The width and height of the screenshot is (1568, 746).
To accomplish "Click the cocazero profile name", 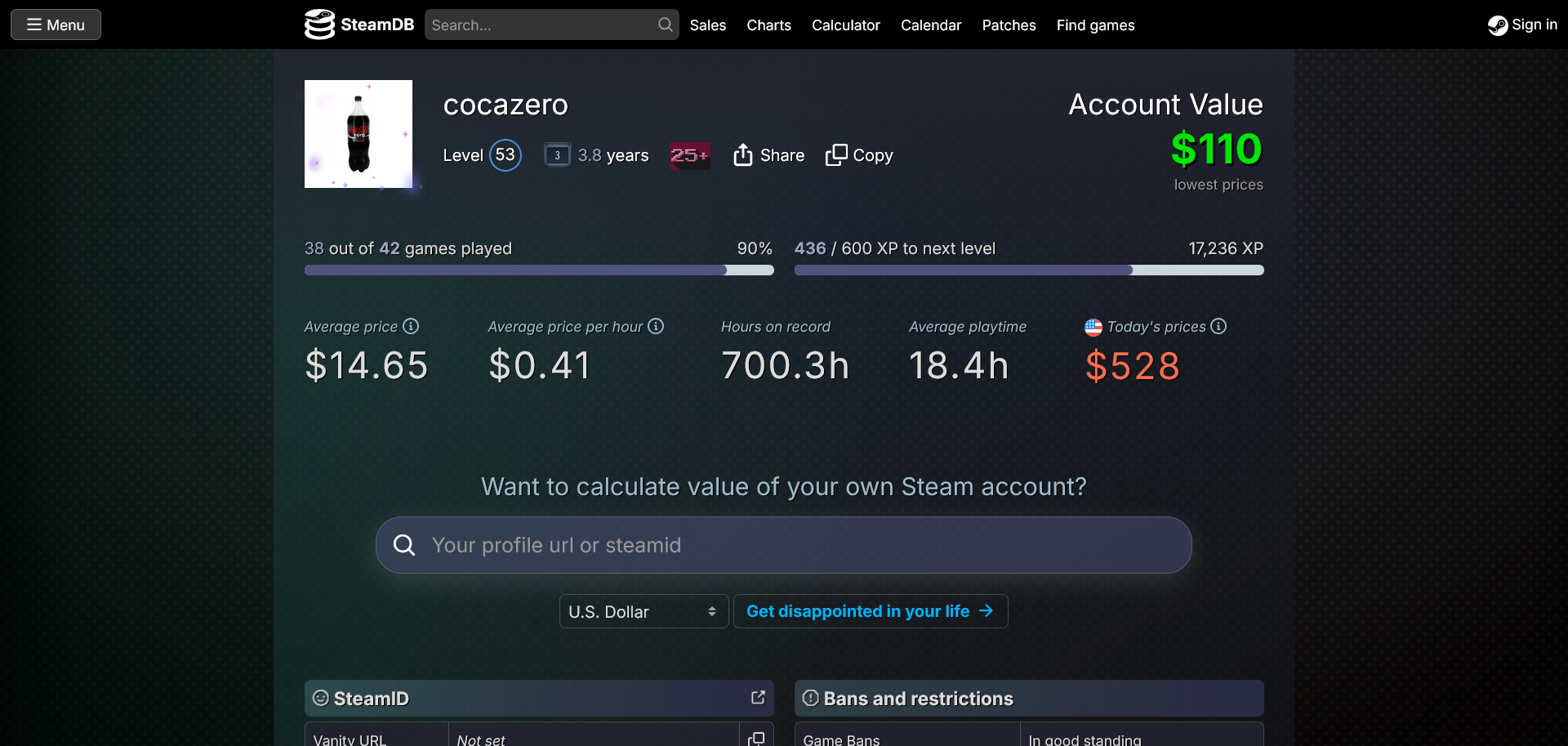I will [x=506, y=105].
